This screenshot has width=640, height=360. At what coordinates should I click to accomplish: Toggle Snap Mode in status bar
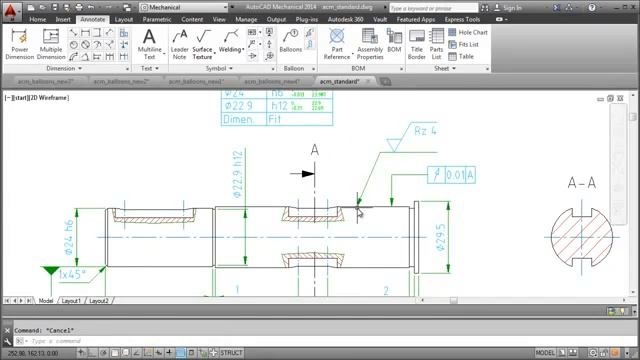click(x=81, y=353)
